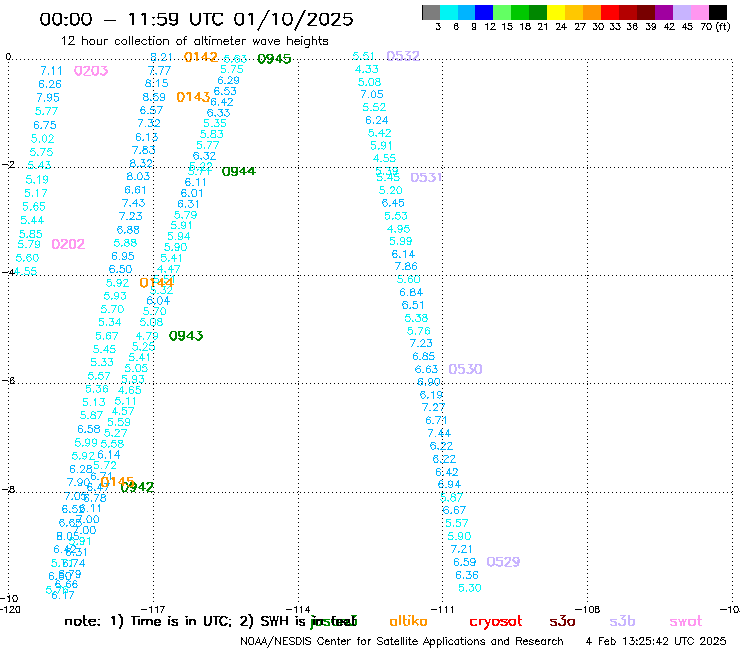
Task: Select the orange 0144 time marker
Action: (157, 283)
